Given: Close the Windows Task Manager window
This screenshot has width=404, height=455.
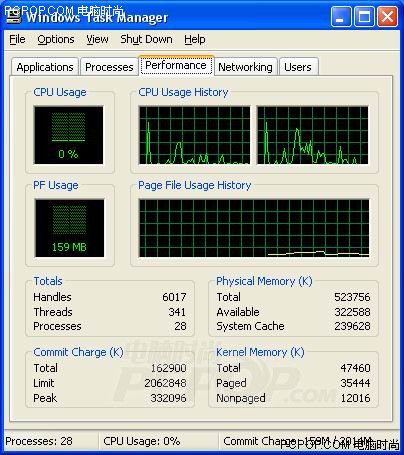Looking at the screenshot, I should coord(387,16).
